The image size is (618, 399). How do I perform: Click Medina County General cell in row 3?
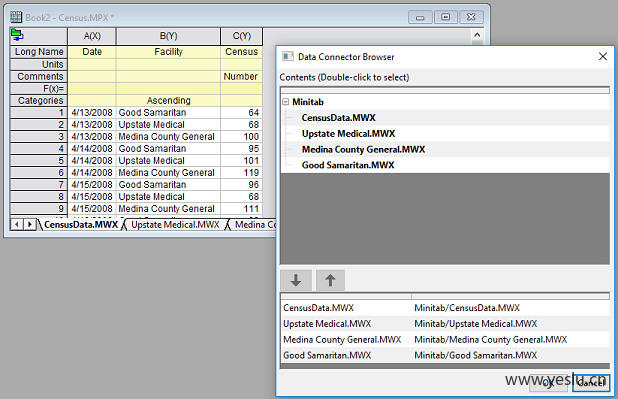coord(168,137)
